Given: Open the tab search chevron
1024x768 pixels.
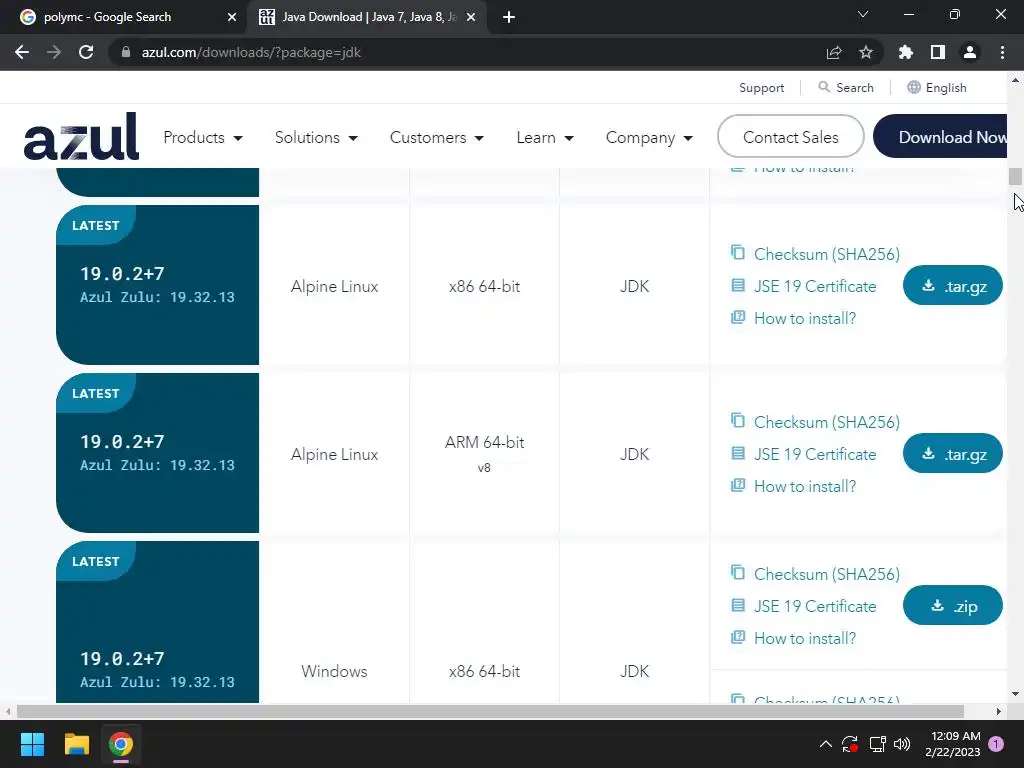Looking at the screenshot, I should 863,14.
